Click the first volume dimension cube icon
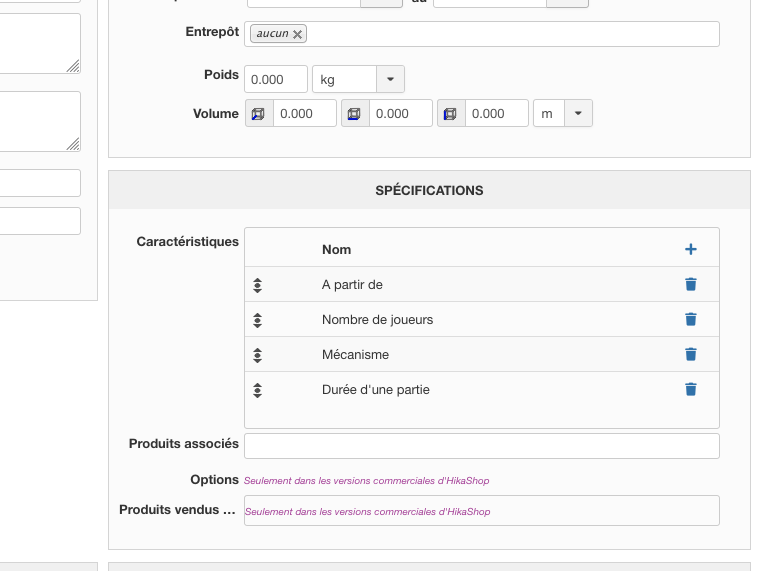Image resolution: width=764 pixels, height=571 pixels. click(259, 114)
